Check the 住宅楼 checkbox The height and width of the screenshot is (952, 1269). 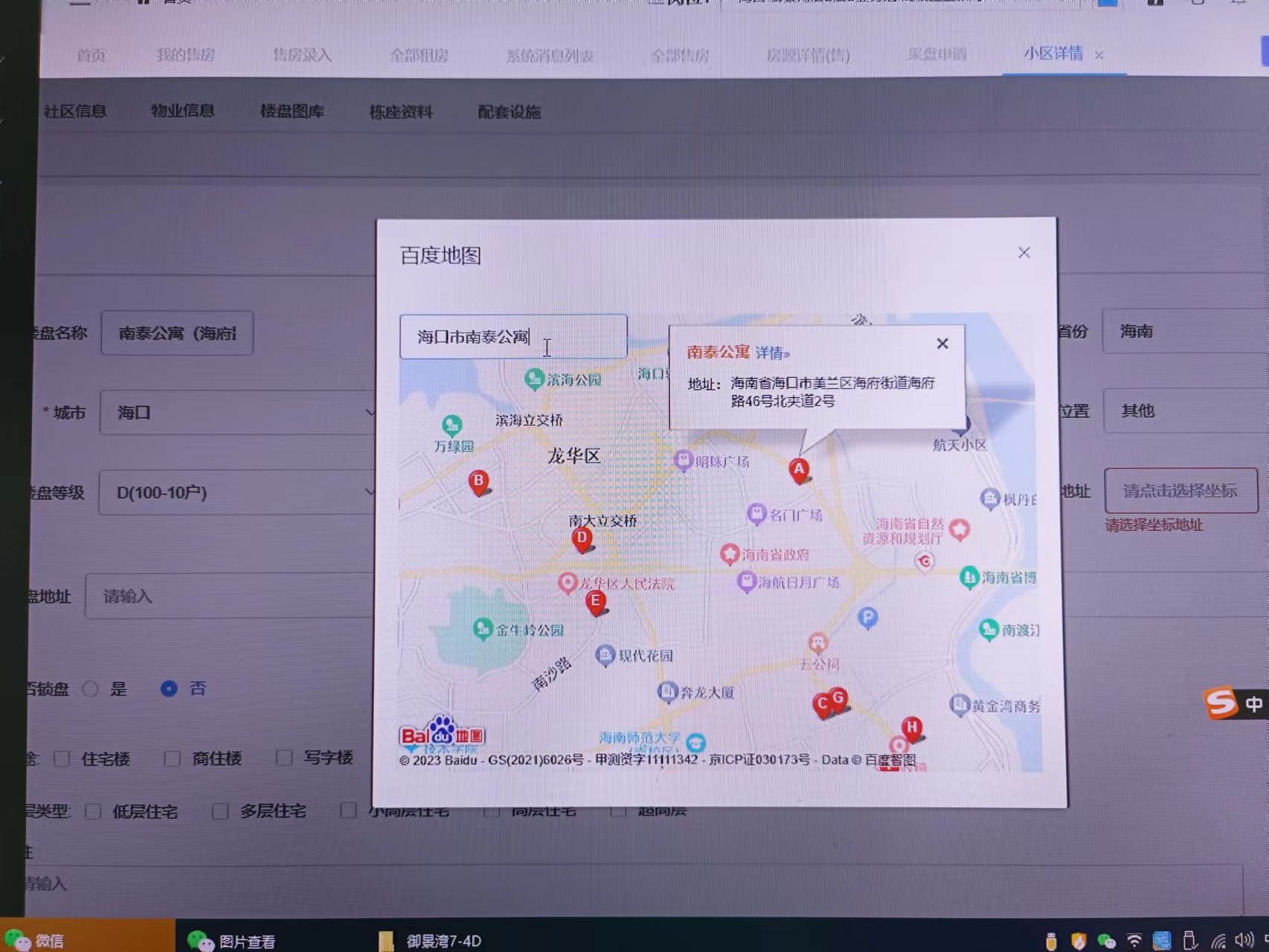pos(62,759)
